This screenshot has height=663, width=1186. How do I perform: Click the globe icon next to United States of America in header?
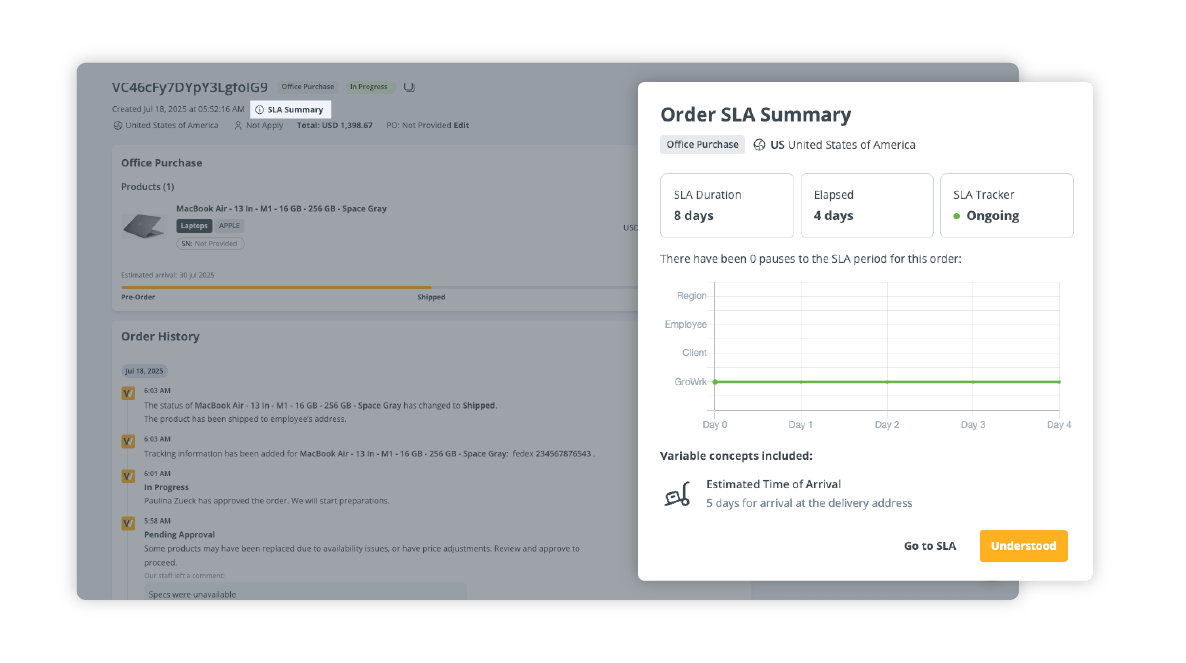pyautogui.click(x=117, y=125)
